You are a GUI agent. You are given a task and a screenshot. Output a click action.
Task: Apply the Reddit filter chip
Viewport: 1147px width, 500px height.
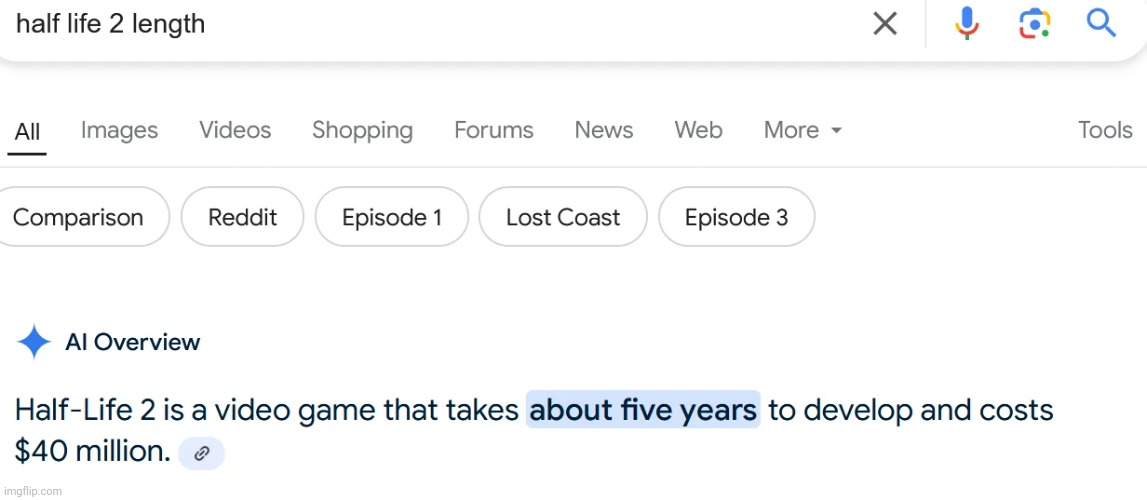coord(242,217)
